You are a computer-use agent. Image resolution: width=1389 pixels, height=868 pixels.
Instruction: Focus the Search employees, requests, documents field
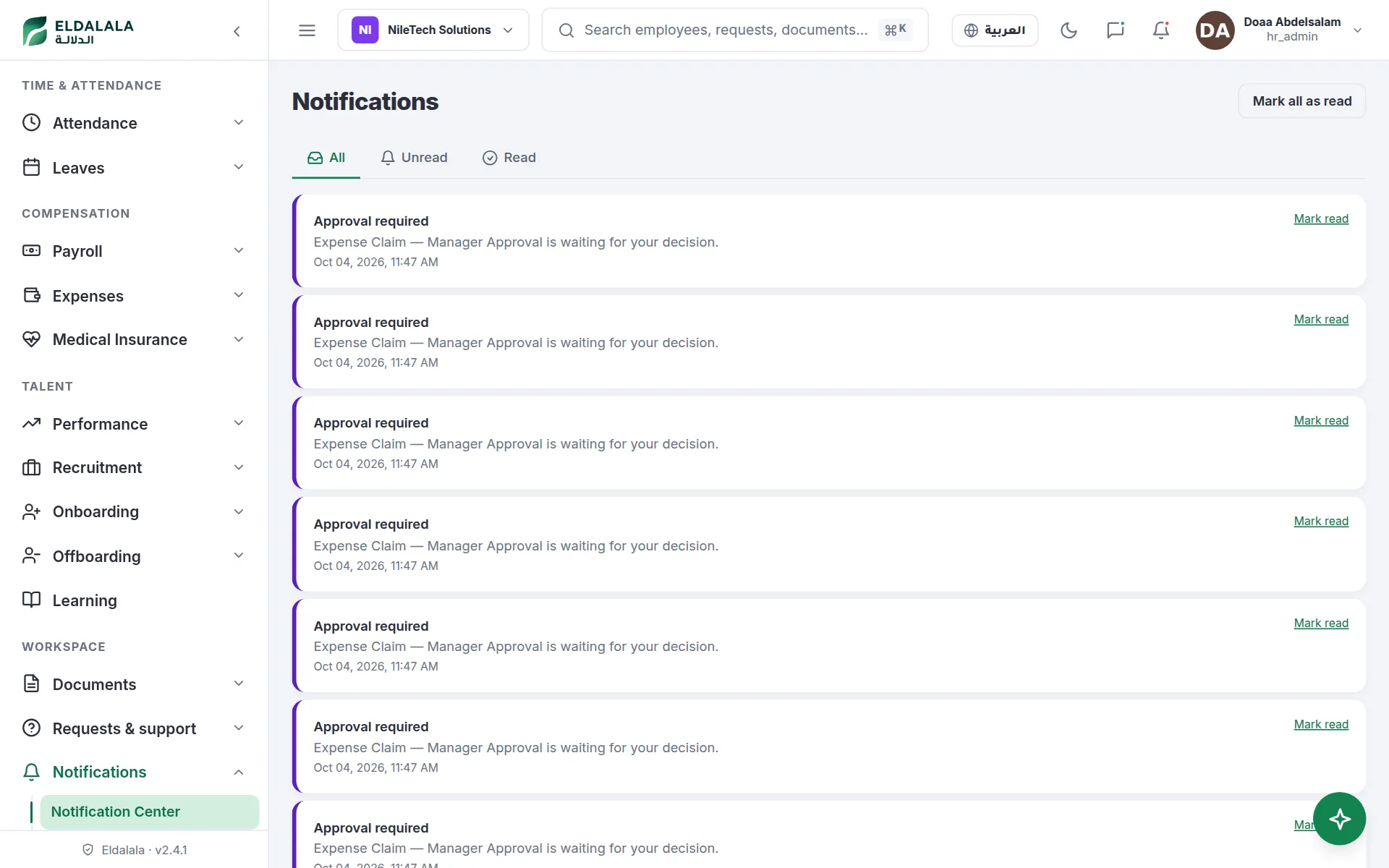[735, 30]
